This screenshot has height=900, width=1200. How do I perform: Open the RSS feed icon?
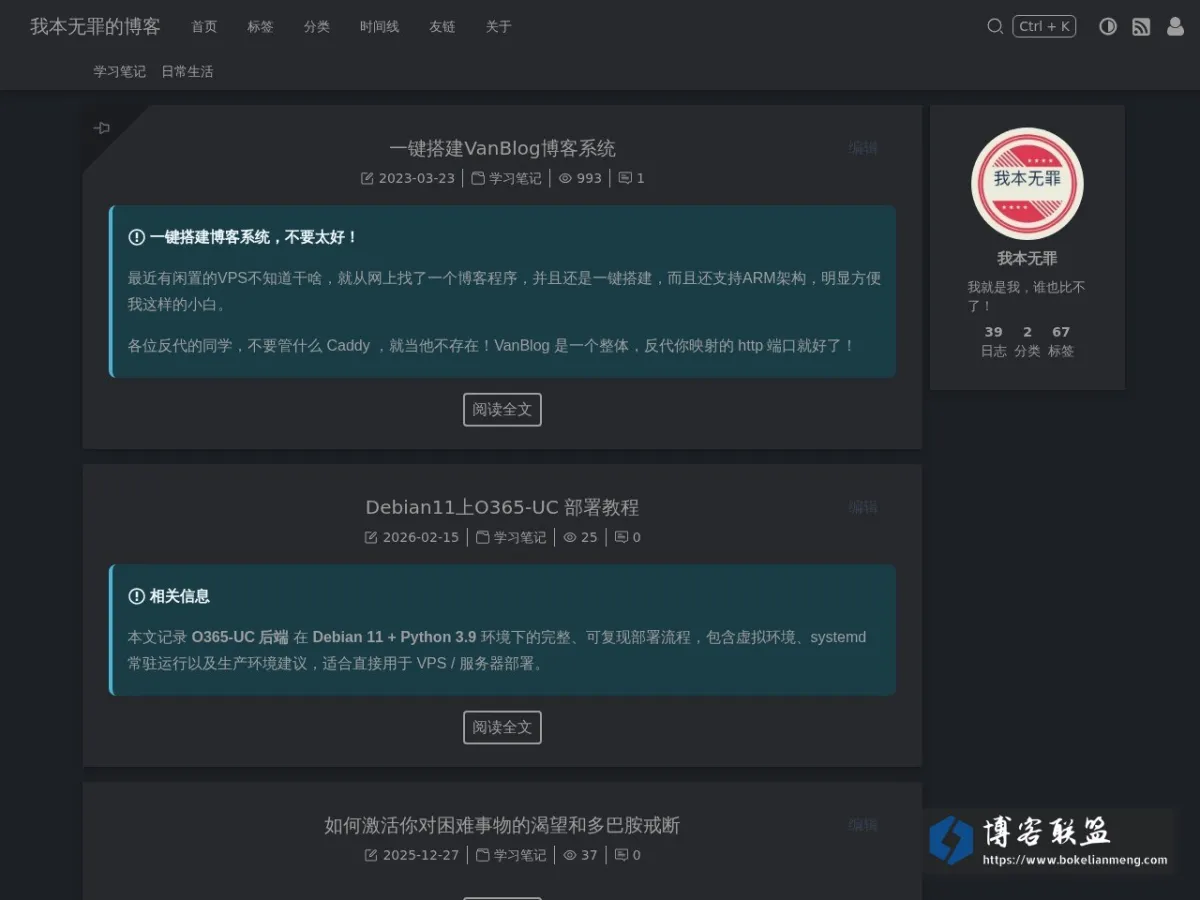1141,27
